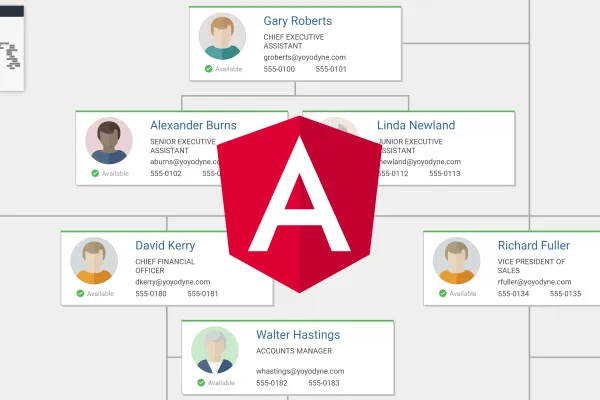The height and width of the screenshot is (400, 600).
Task: Open the Linda Newland name heading
Action: tap(416, 125)
